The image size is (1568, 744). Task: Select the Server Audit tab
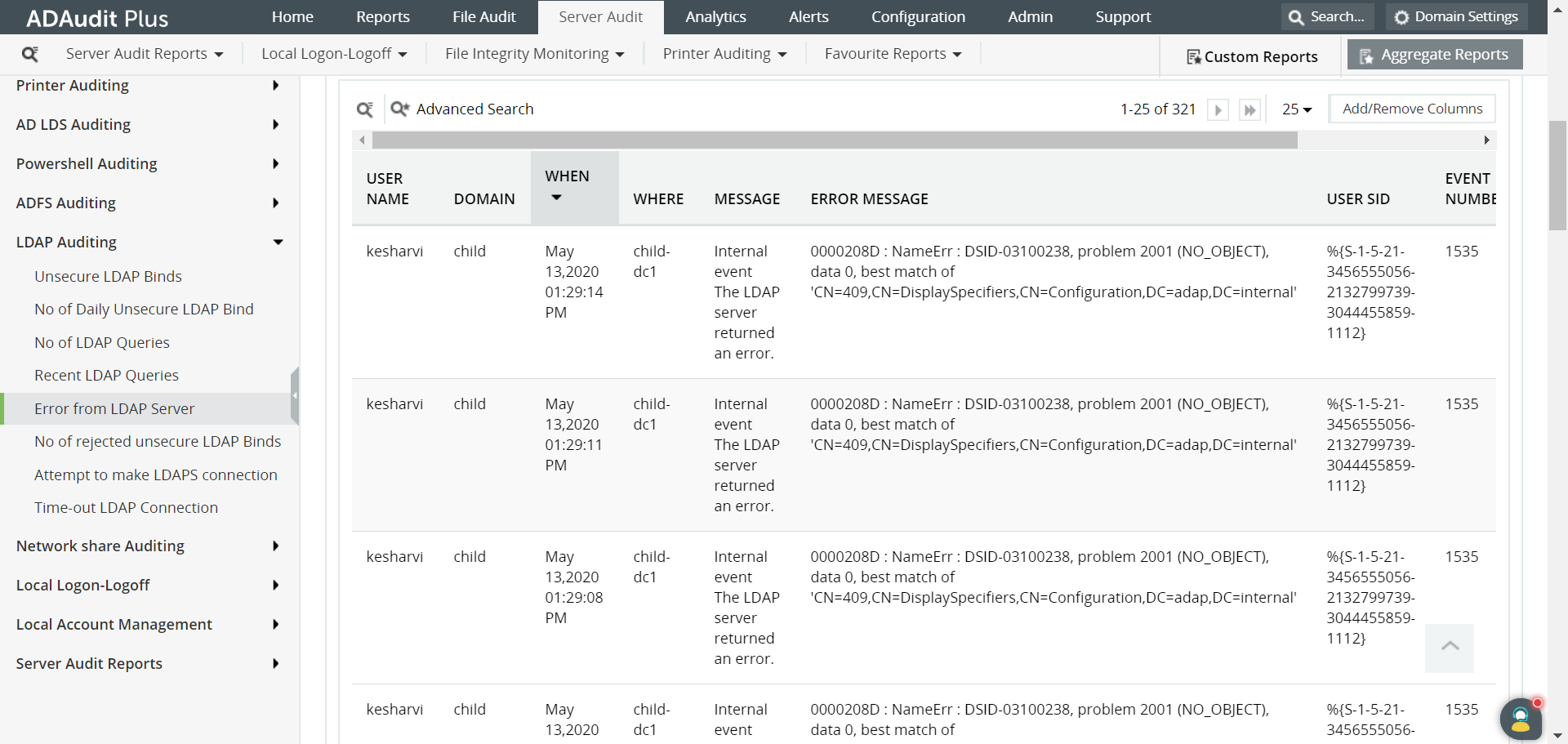click(x=601, y=17)
